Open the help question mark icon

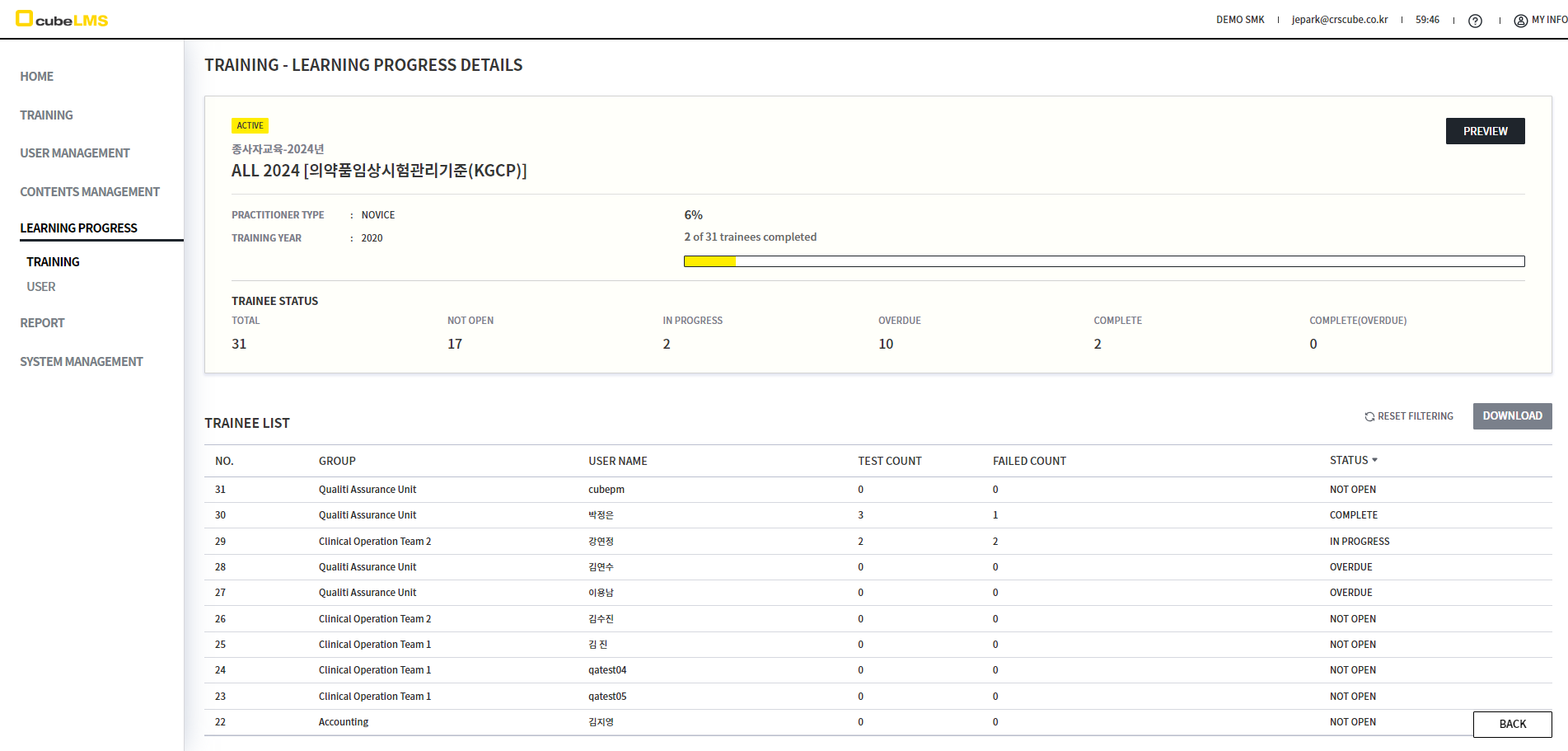click(x=1475, y=21)
